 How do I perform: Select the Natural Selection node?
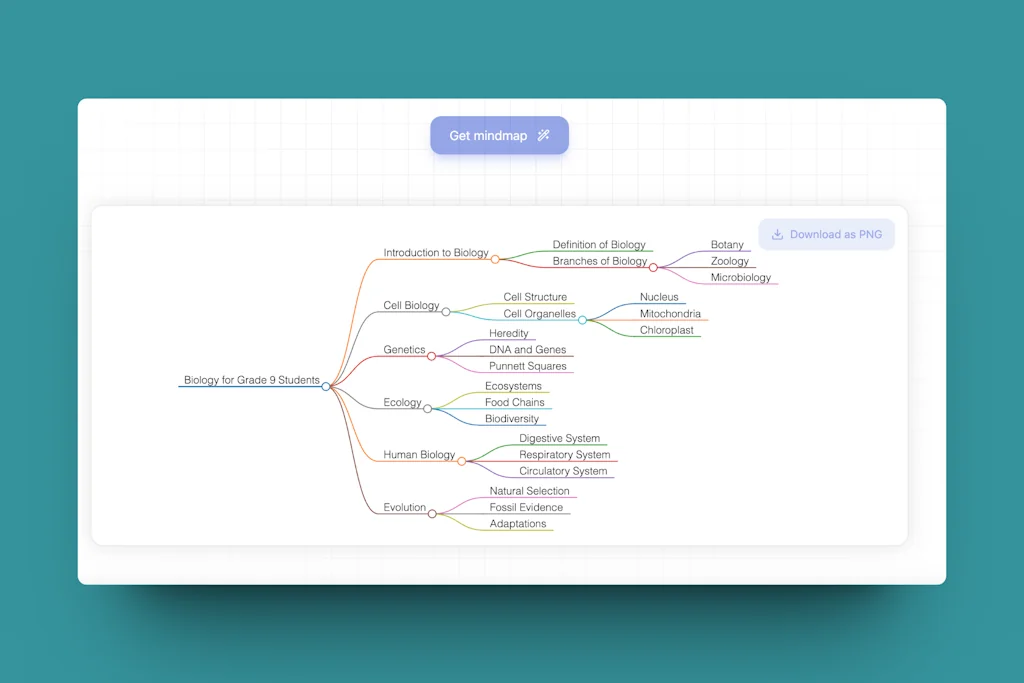click(528, 491)
